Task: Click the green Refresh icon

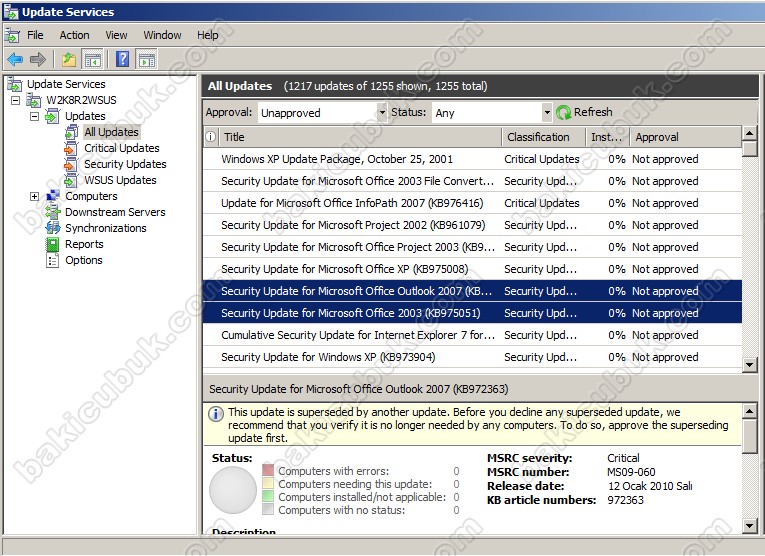Action: [564, 113]
